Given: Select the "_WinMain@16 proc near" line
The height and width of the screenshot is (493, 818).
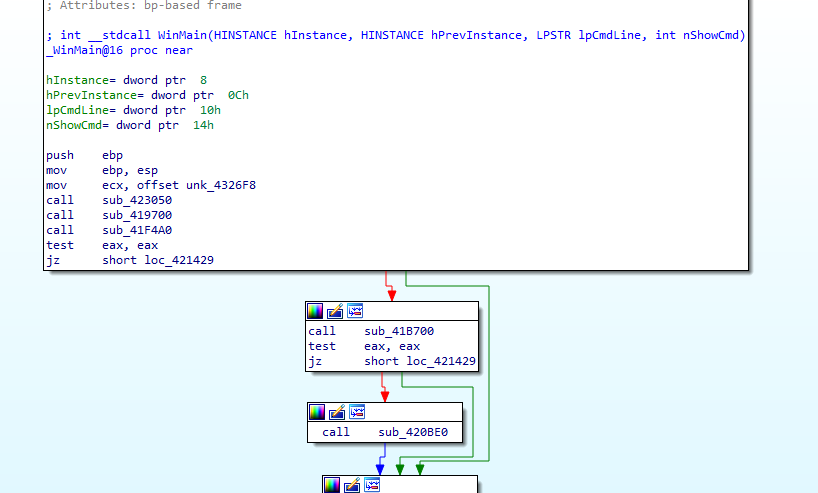Looking at the screenshot, I should pos(119,50).
